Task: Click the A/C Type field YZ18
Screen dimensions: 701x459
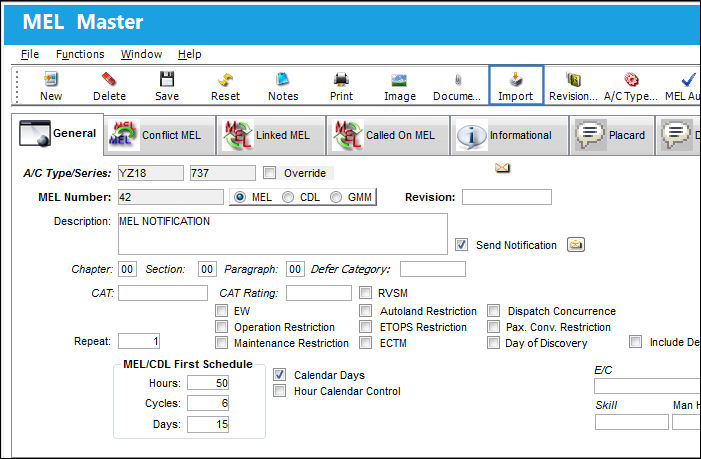Action: [x=151, y=173]
